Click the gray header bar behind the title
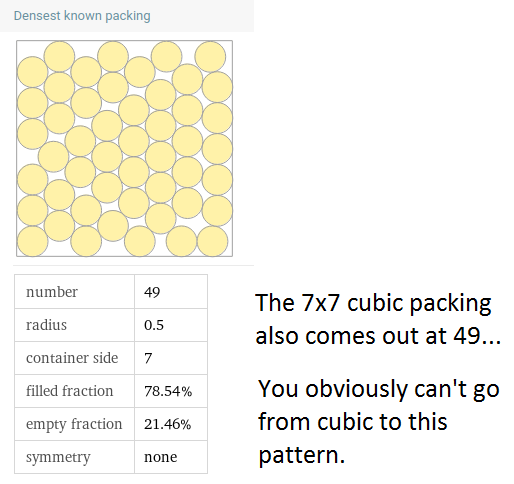 (x=127, y=16)
